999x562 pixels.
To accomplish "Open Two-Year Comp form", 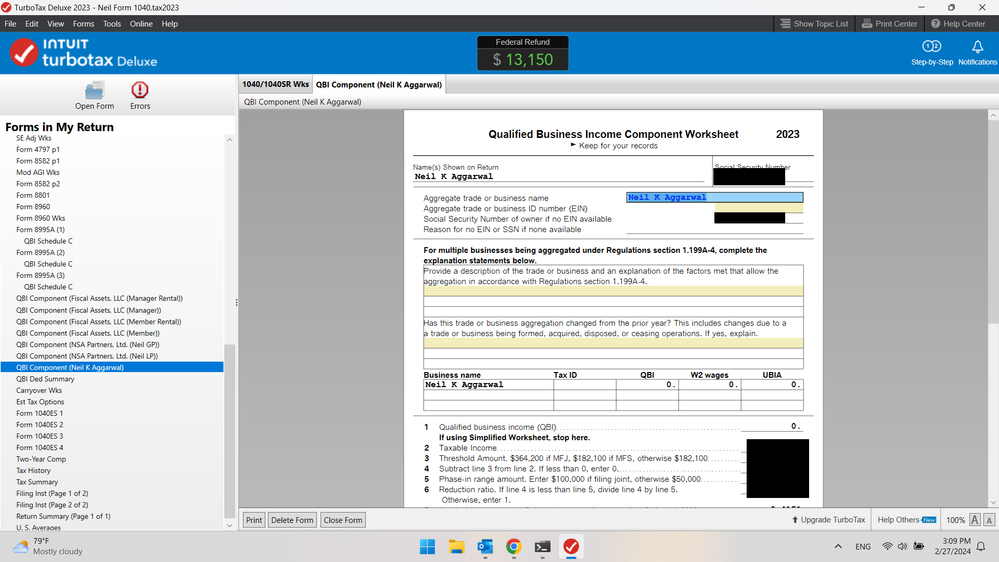I will point(41,459).
